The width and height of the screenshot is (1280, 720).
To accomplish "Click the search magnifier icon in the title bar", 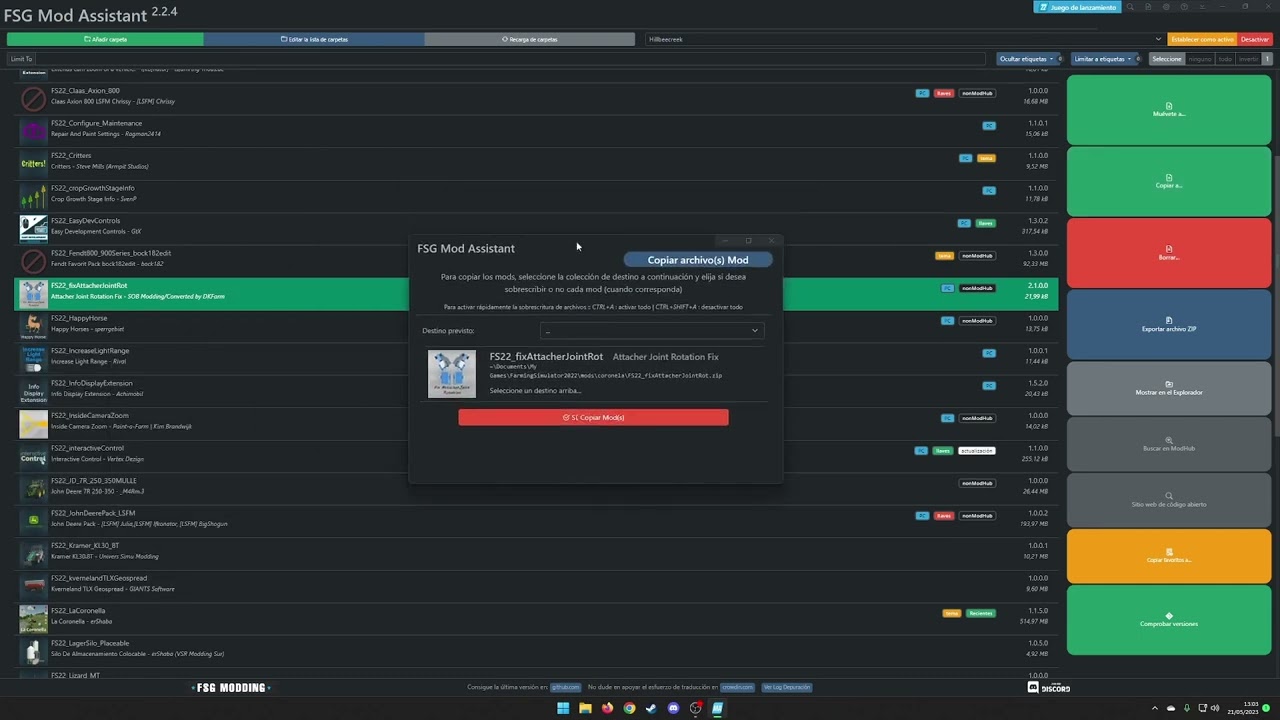I will (x=1130, y=7).
